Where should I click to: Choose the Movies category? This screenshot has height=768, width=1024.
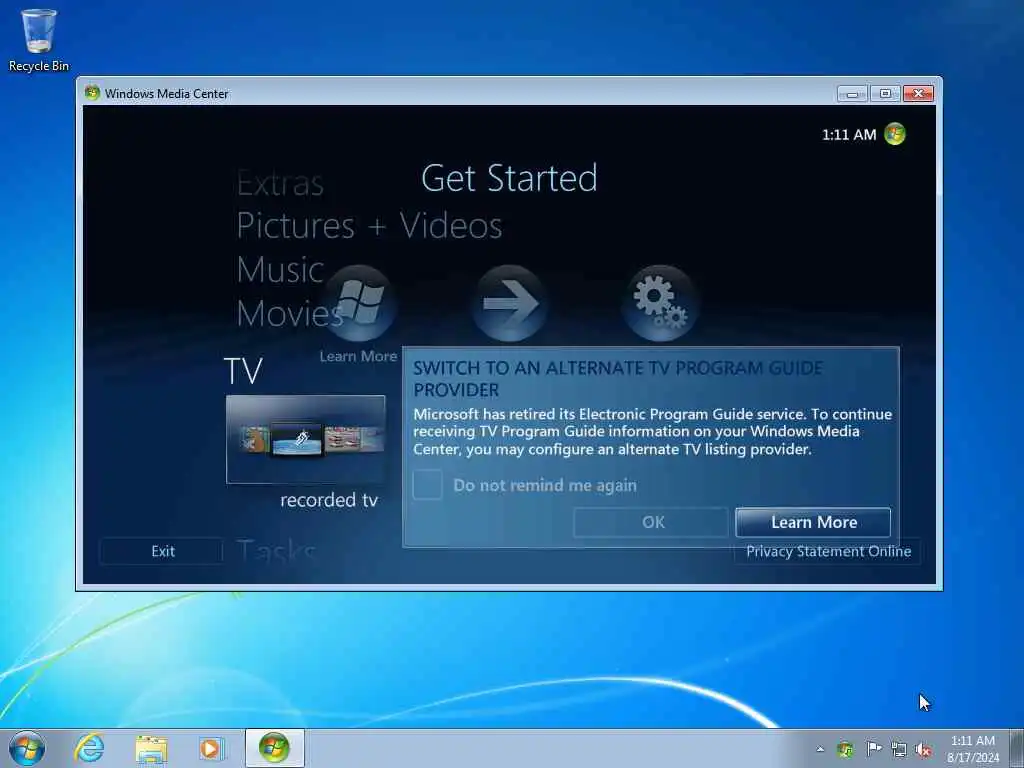290,313
